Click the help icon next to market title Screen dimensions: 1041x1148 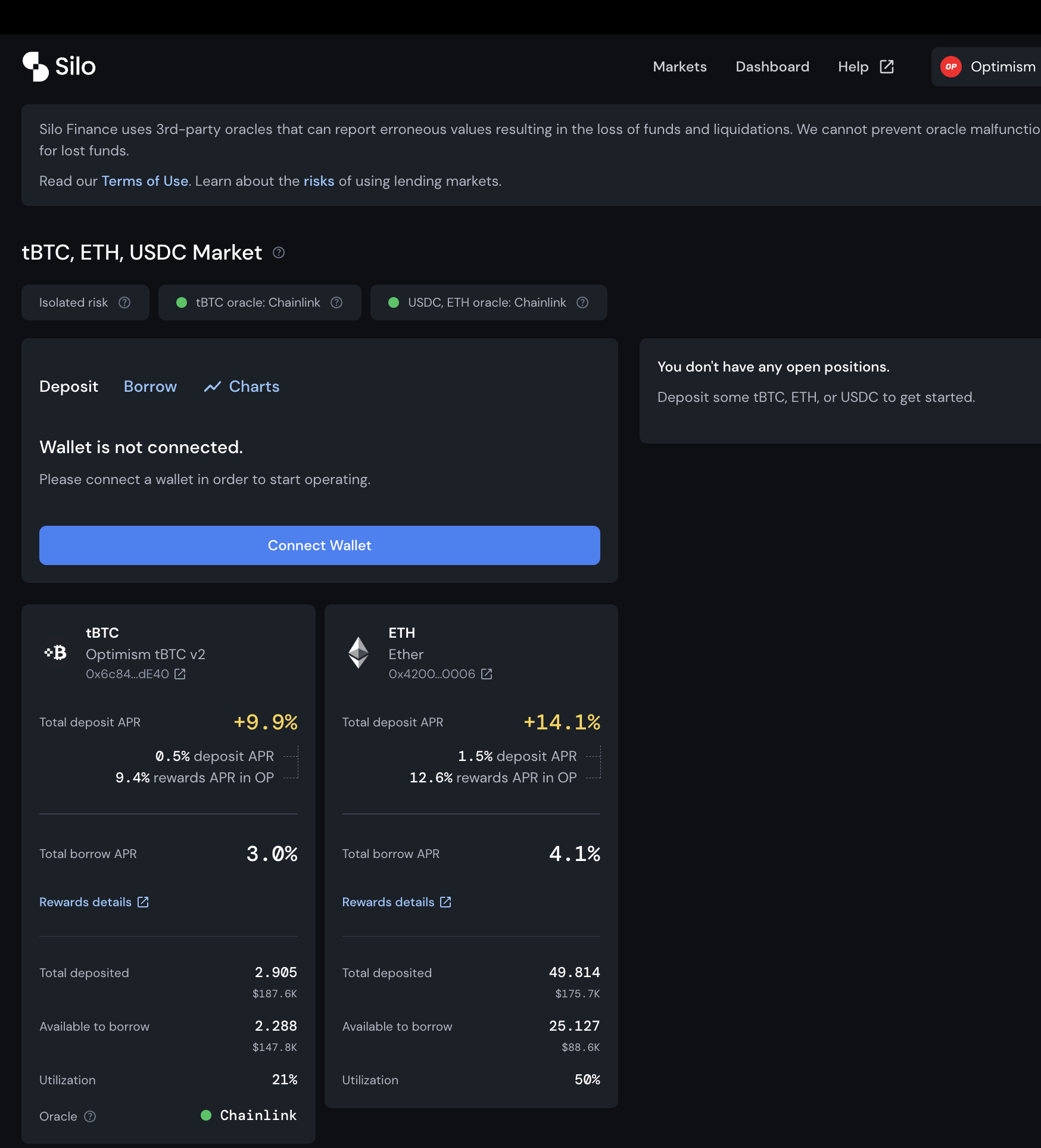click(279, 252)
